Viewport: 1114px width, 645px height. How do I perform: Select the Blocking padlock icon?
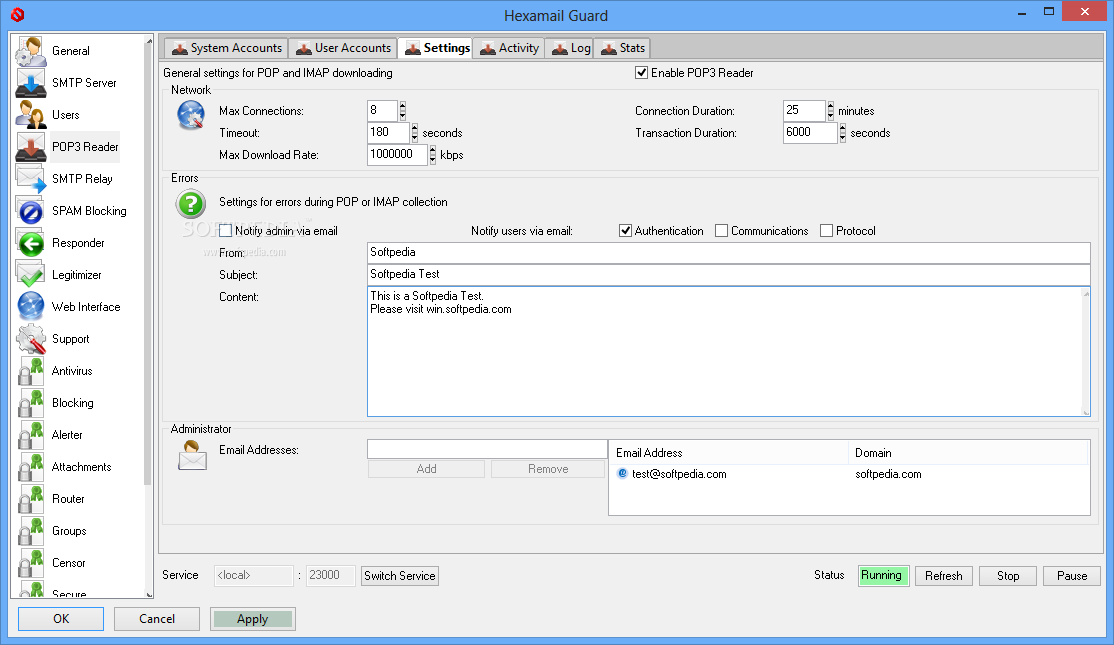[31, 403]
